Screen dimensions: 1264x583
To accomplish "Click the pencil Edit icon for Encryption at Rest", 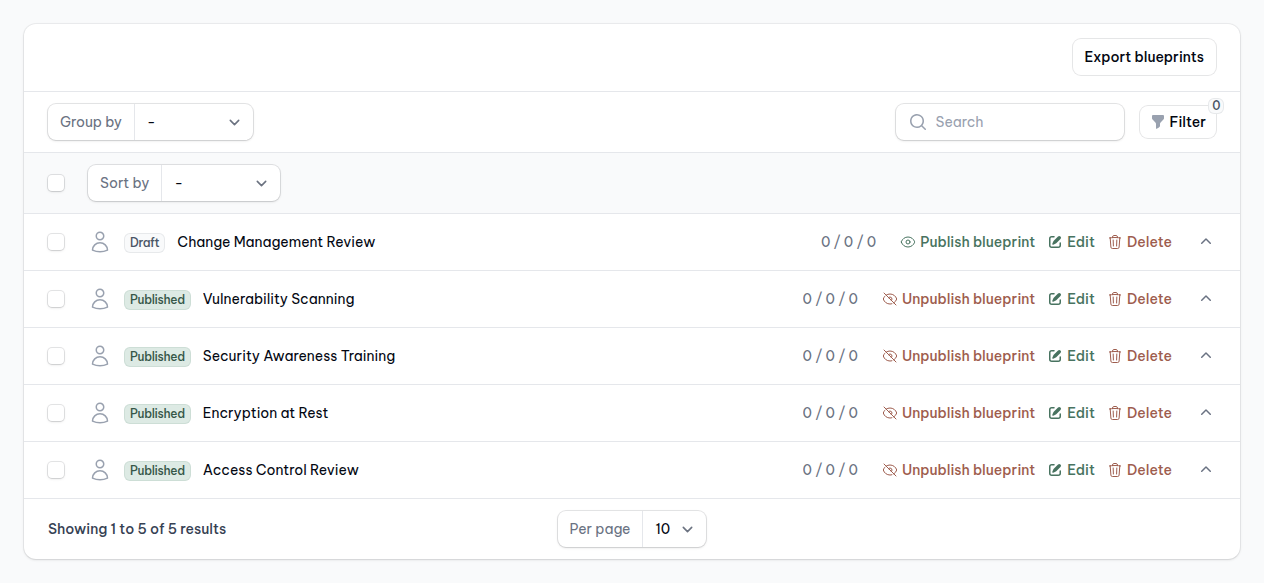I will (x=1055, y=413).
